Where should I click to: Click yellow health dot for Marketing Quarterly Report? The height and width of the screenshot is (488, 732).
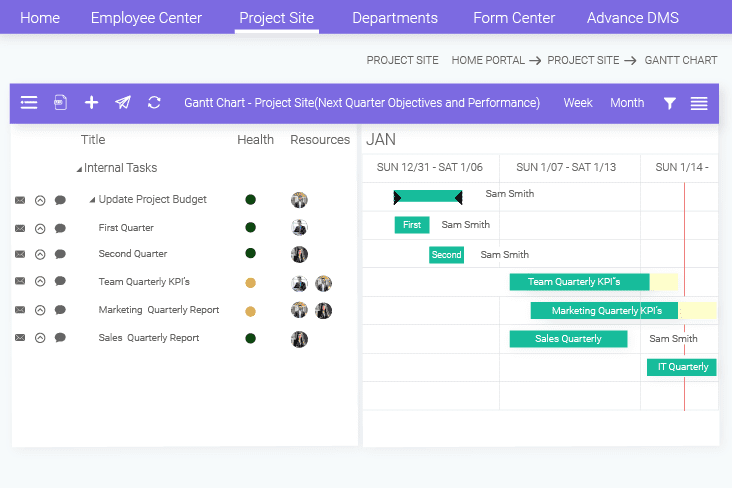[x=251, y=311]
